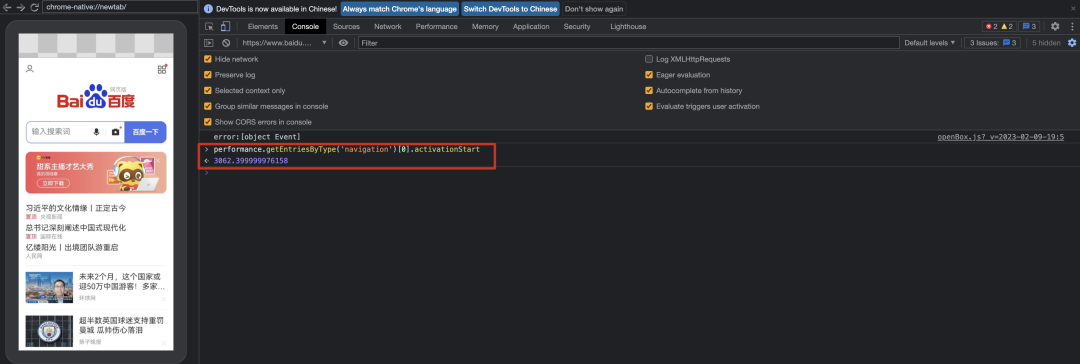This screenshot has height=364, width=1080.
Task: Switch to the Performance tab
Action: pos(437,26)
